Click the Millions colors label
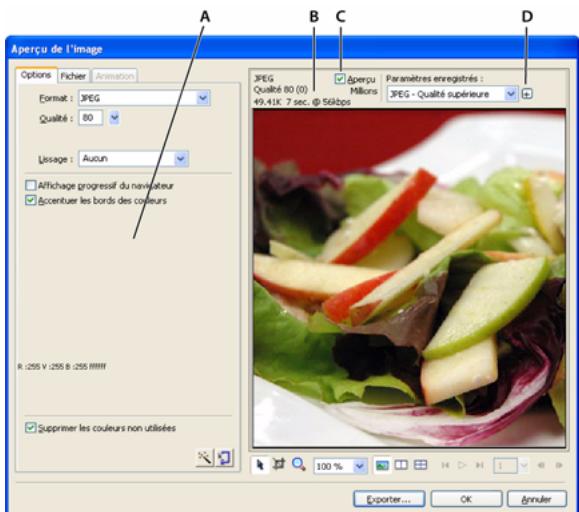This screenshot has height=512, width=579. click(x=364, y=91)
